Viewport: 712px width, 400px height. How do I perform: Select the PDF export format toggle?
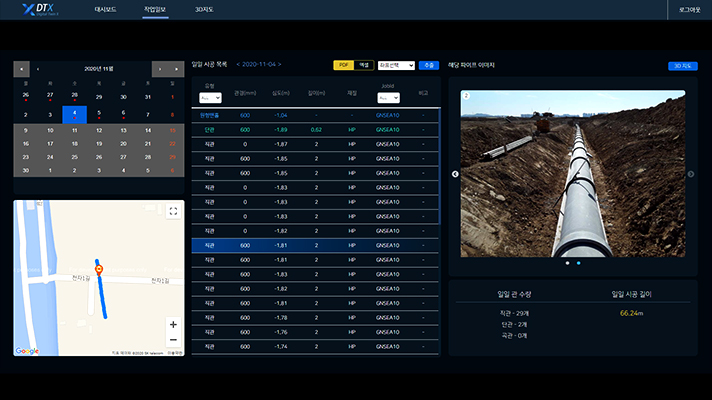[x=343, y=65]
